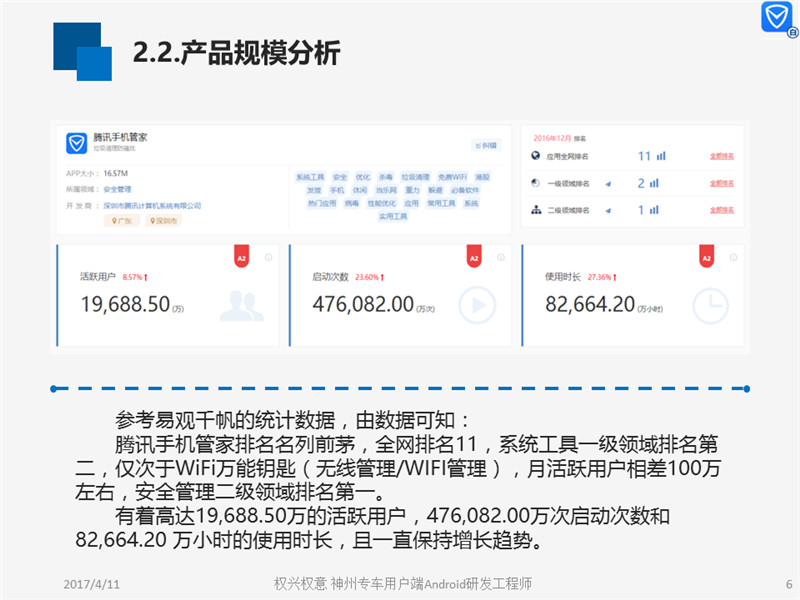
Task: Click the 8.57% growth indicator
Action: tap(135, 278)
